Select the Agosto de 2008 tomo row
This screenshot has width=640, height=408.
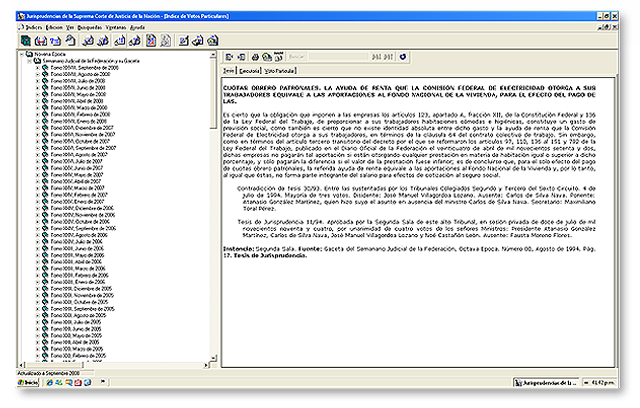tap(80, 74)
